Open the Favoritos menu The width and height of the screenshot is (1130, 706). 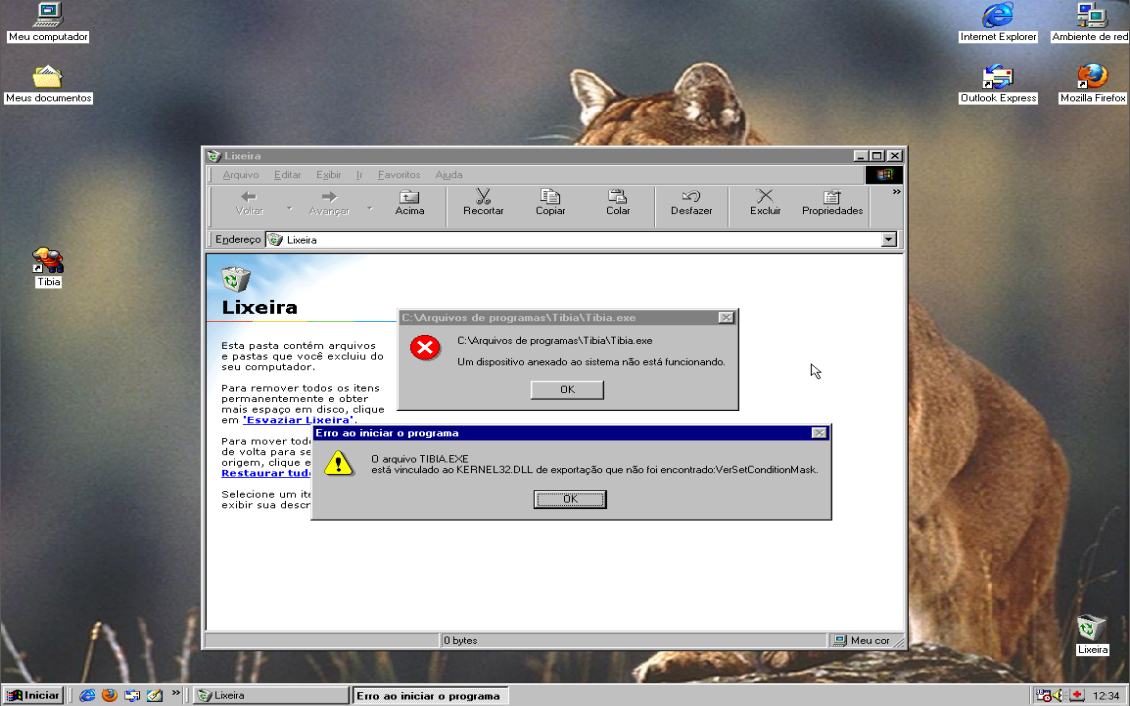[x=399, y=175]
